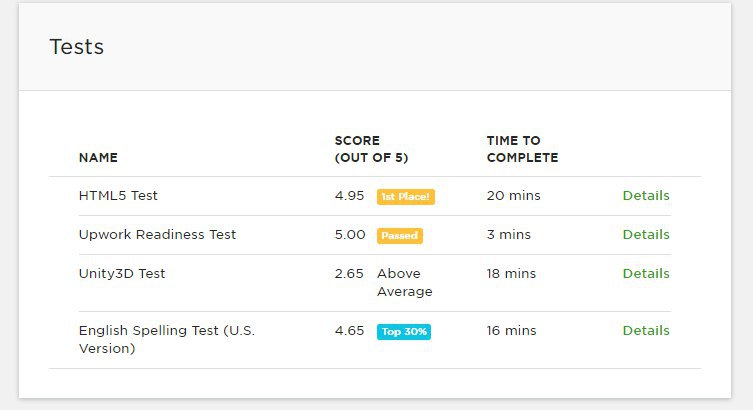This screenshot has width=753, height=410.
Task: Select the Upwork Readiness Test name
Action: pyautogui.click(x=157, y=235)
